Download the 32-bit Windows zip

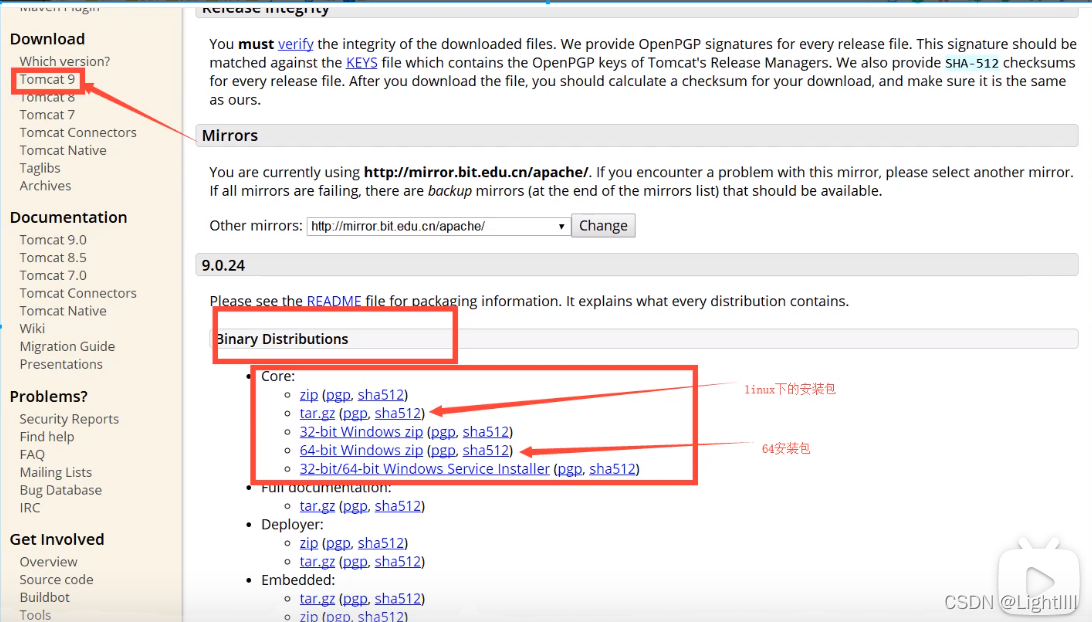(x=361, y=432)
